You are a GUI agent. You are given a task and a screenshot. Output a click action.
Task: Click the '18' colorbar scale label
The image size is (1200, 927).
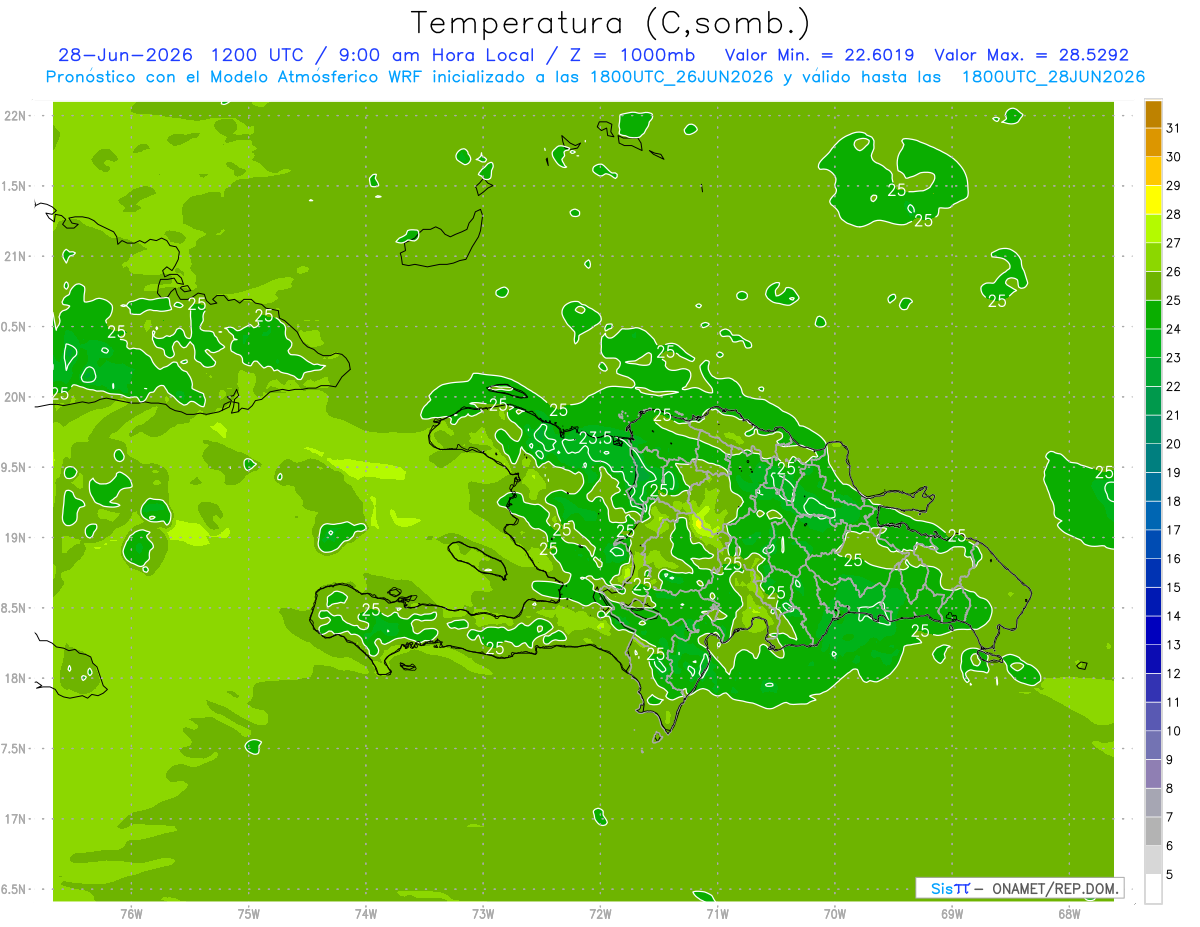(x=1174, y=501)
